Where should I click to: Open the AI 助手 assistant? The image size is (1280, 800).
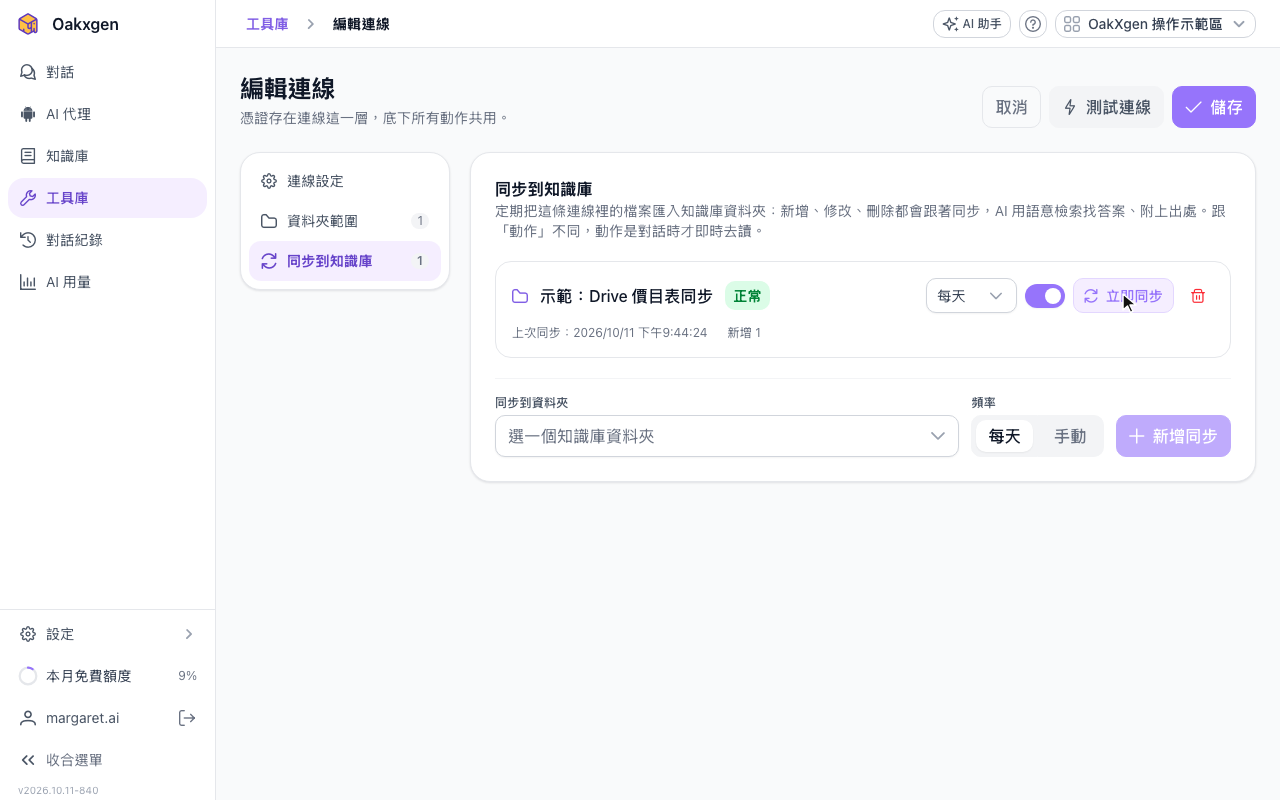972,24
